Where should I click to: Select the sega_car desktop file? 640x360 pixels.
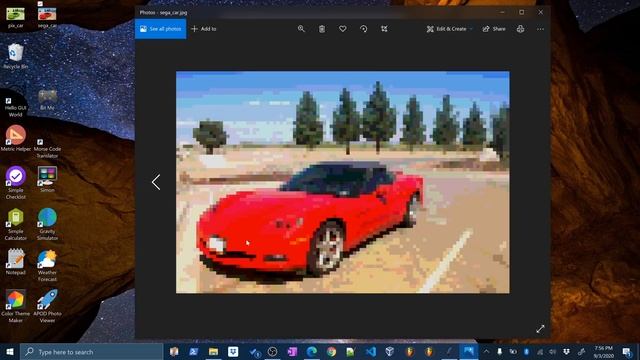coord(47,17)
